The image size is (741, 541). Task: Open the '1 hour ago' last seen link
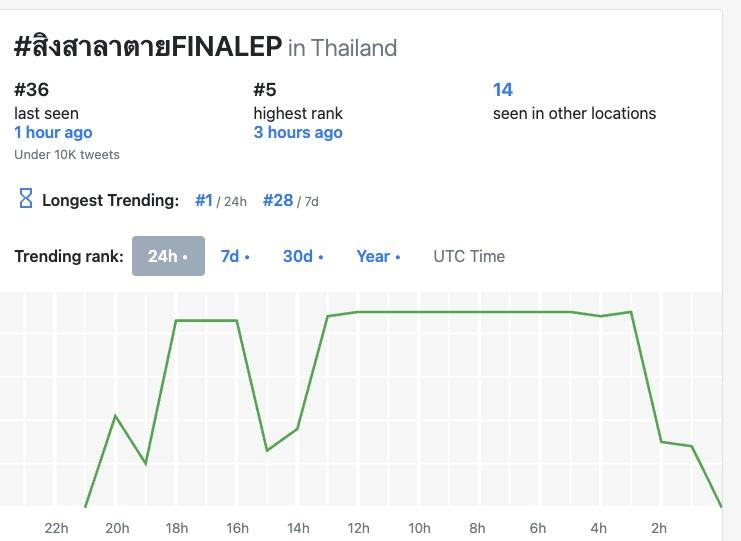coord(53,132)
